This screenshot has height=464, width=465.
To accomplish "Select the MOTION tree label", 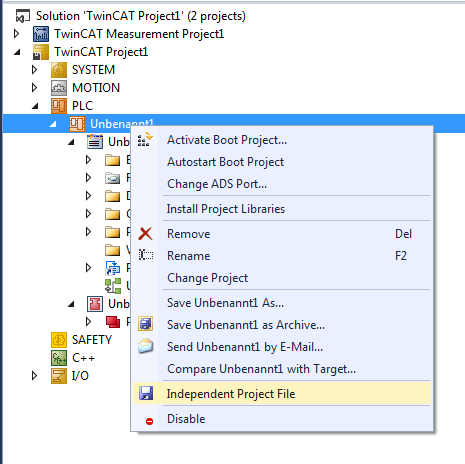I will point(96,88).
